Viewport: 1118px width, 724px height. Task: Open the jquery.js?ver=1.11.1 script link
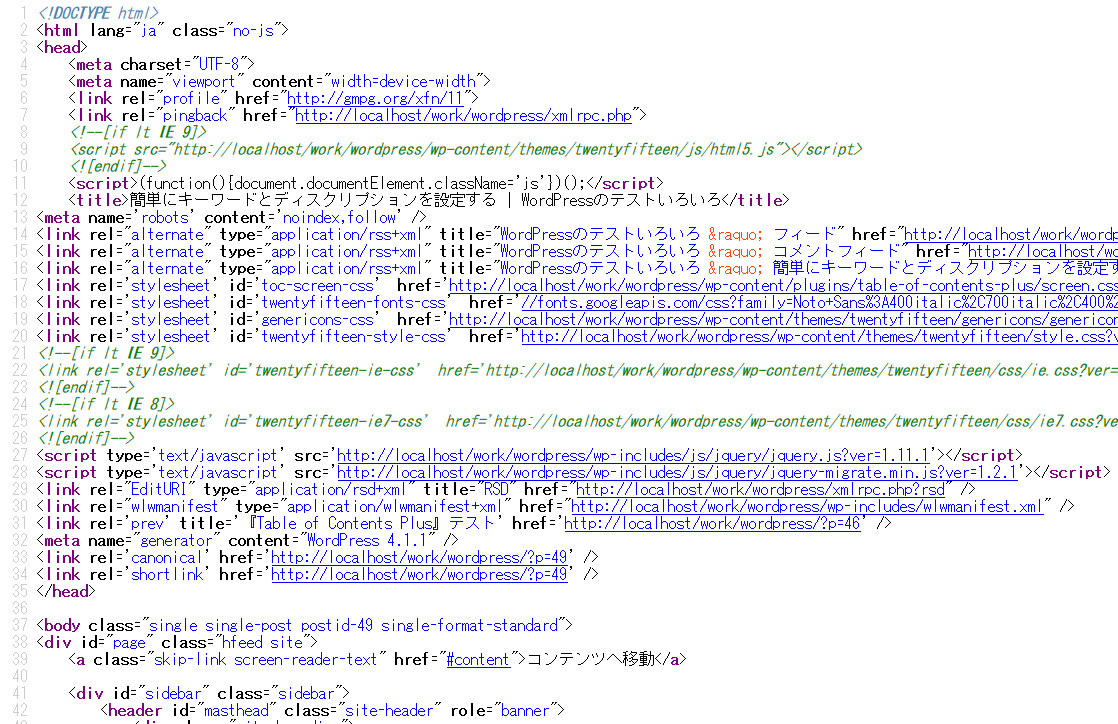pos(634,455)
